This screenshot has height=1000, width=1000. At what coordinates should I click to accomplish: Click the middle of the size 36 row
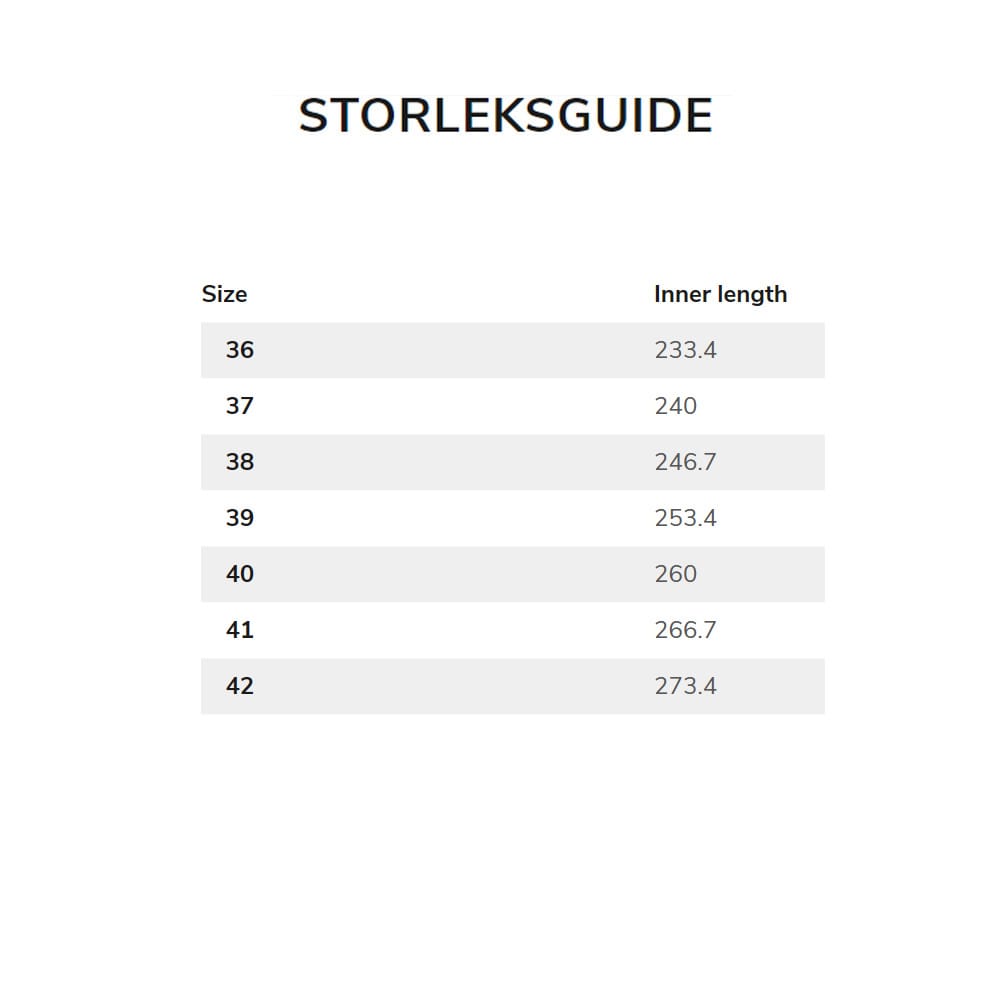click(x=512, y=350)
